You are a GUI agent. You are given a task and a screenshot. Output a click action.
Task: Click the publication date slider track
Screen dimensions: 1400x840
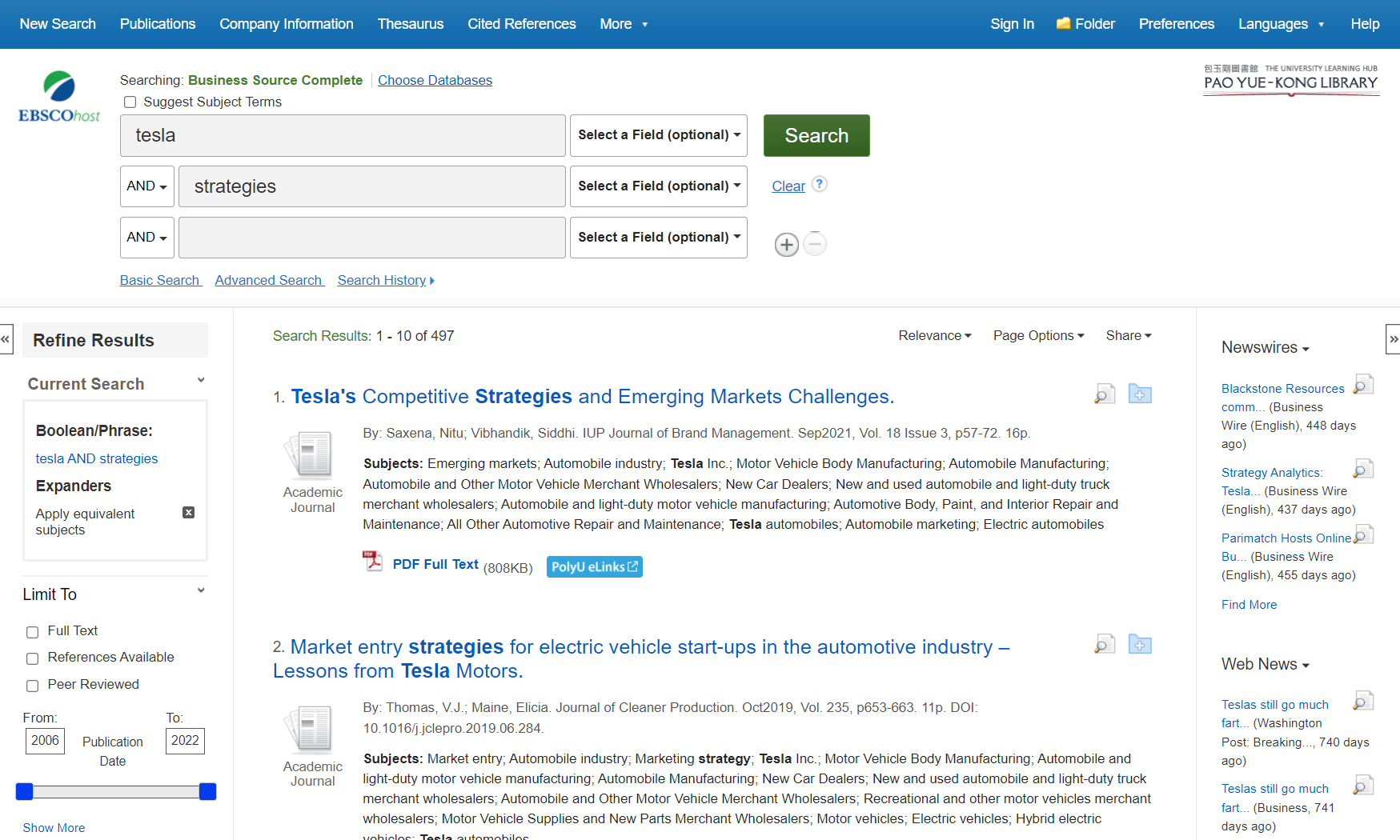click(116, 791)
